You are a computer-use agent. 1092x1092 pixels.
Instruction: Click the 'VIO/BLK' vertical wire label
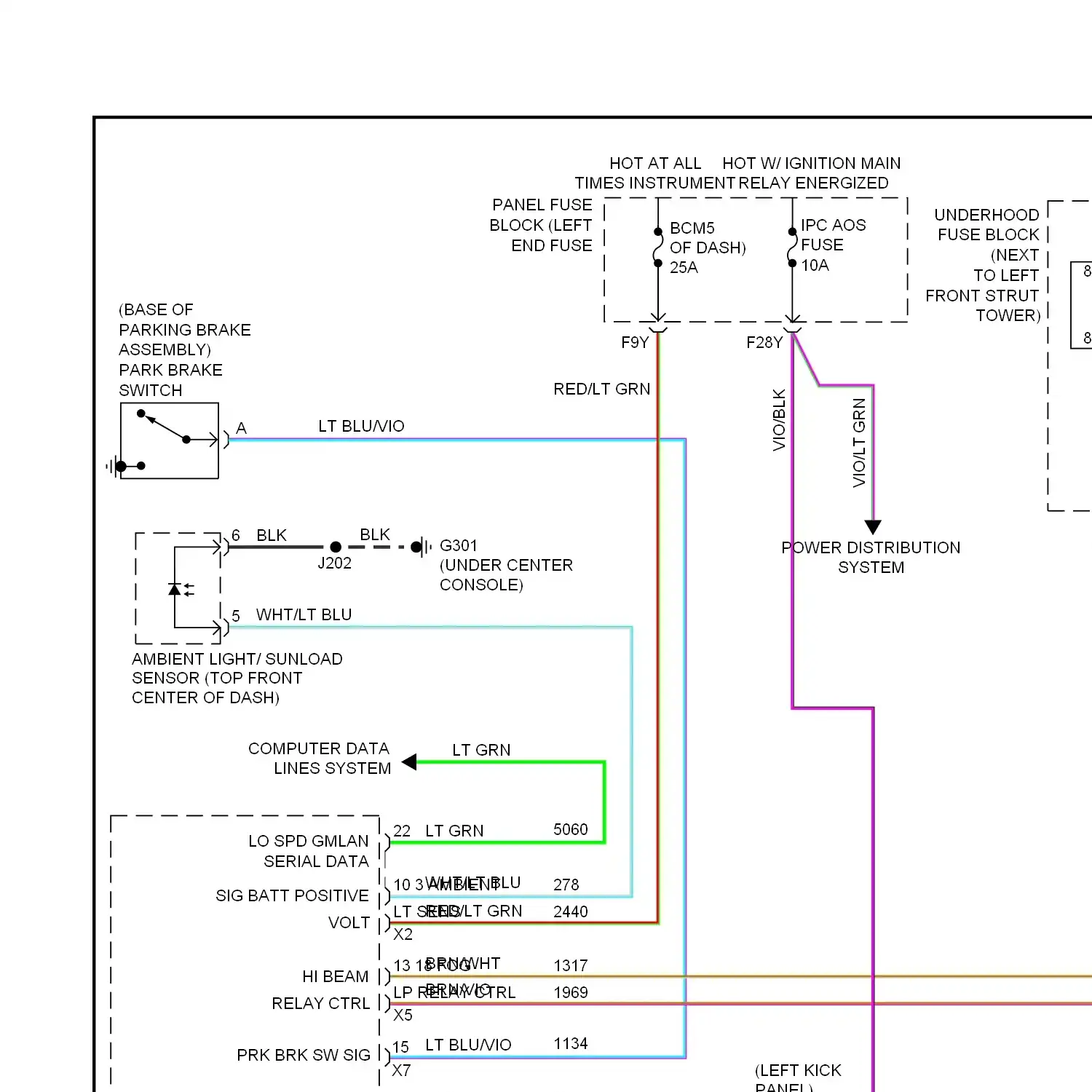779,420
